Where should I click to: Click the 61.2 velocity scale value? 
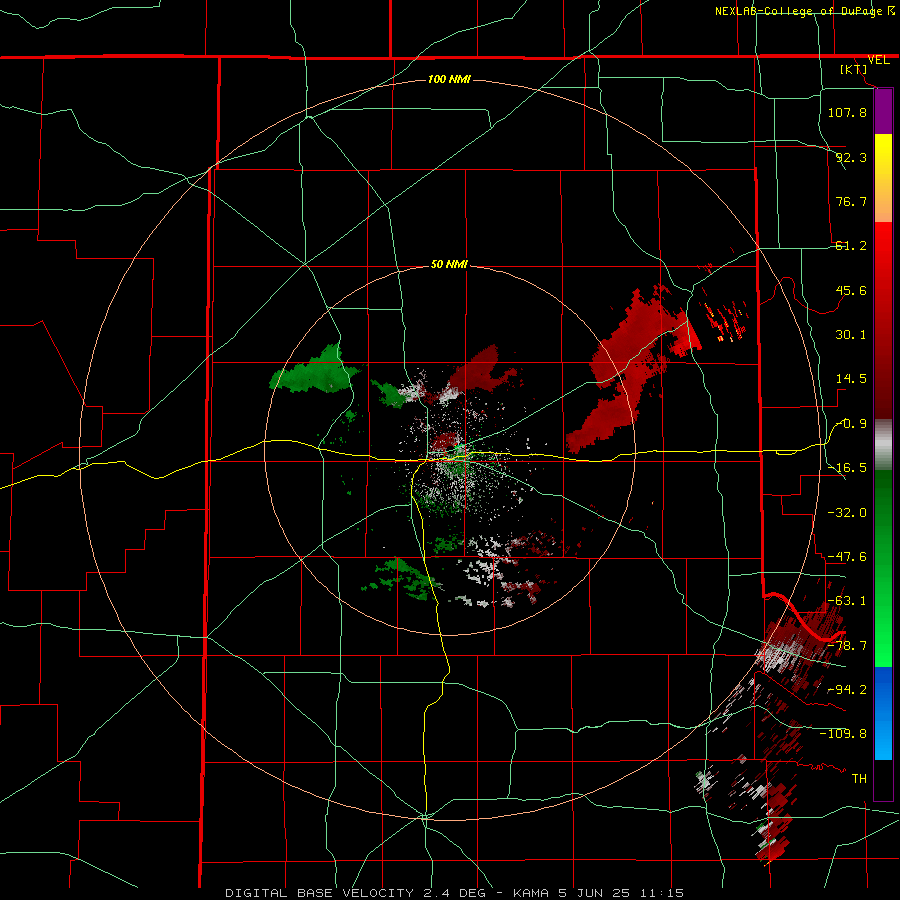(851, 246)
